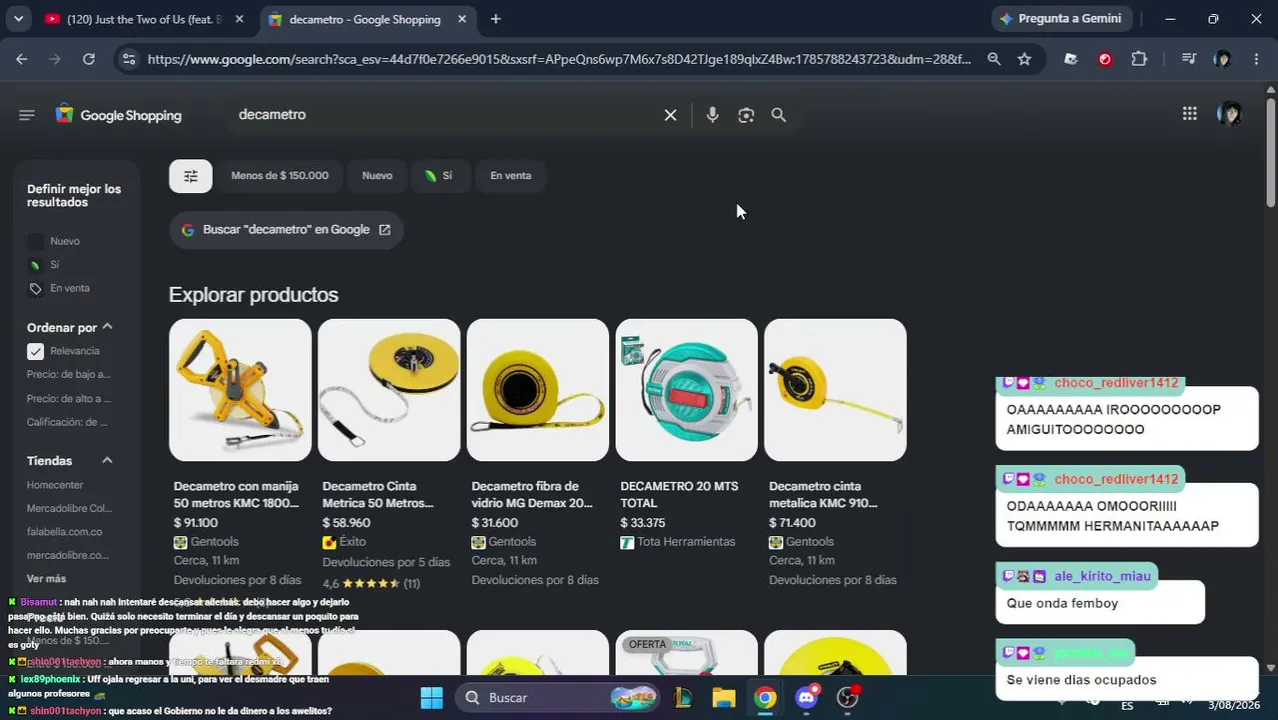The image size is (1278, 720).
Task: Click the Mercadolibre Col... store filter
Action: coord(69,508)
